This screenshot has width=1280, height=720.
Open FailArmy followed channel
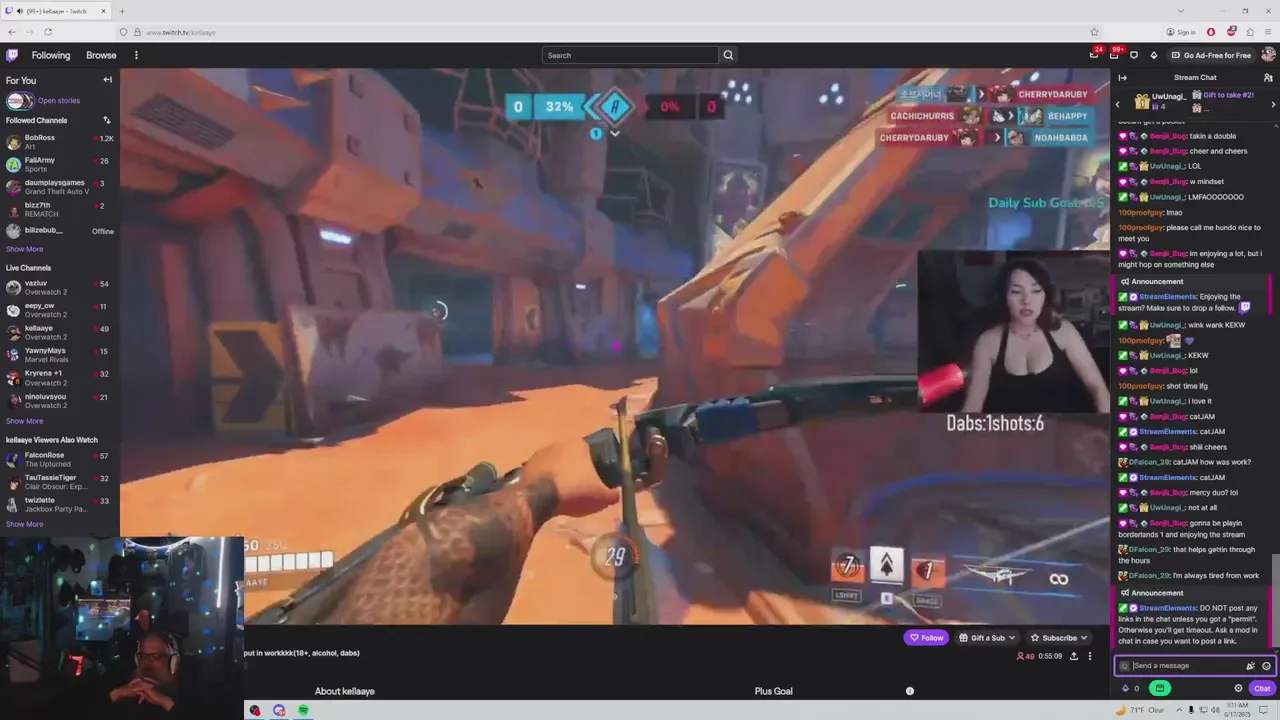60,164
